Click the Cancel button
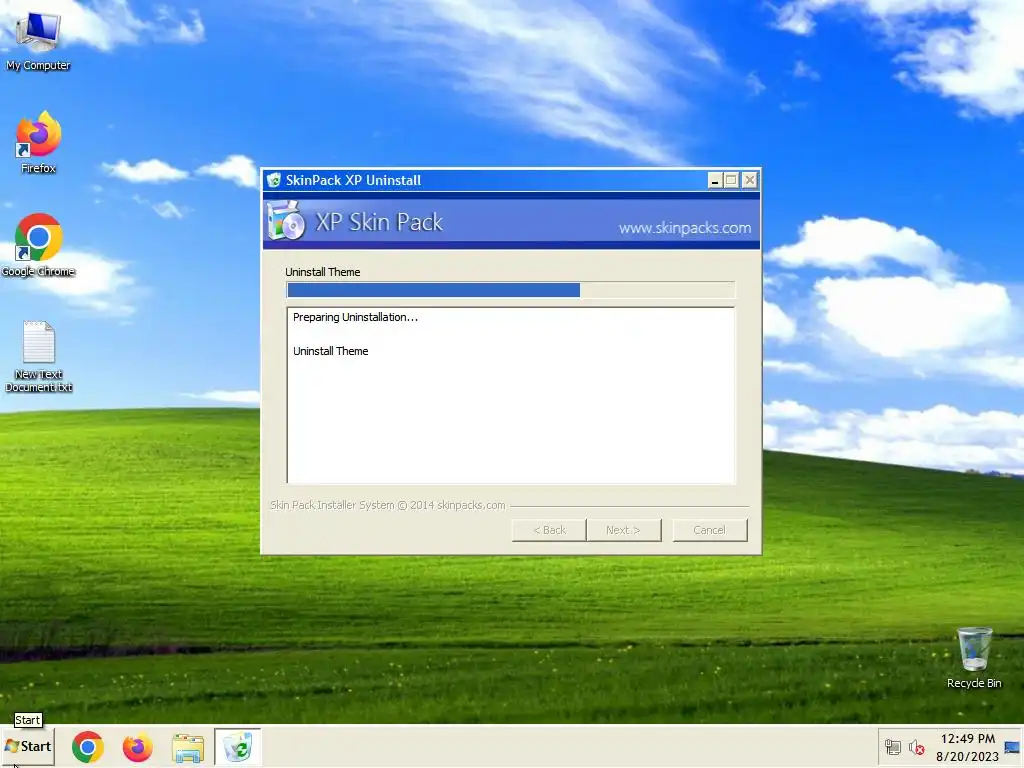The height and width of the screenshot is (768, 1024). [x=709, y=530]
